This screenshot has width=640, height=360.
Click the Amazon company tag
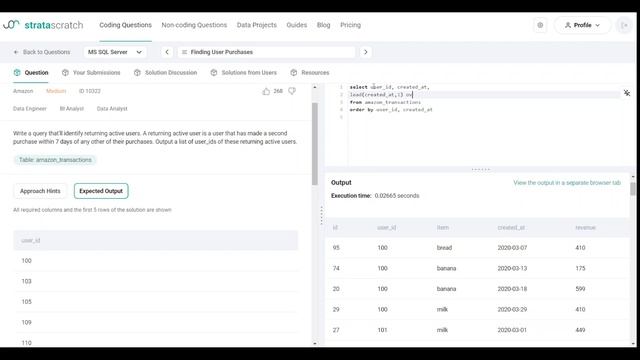coord(23,91)
